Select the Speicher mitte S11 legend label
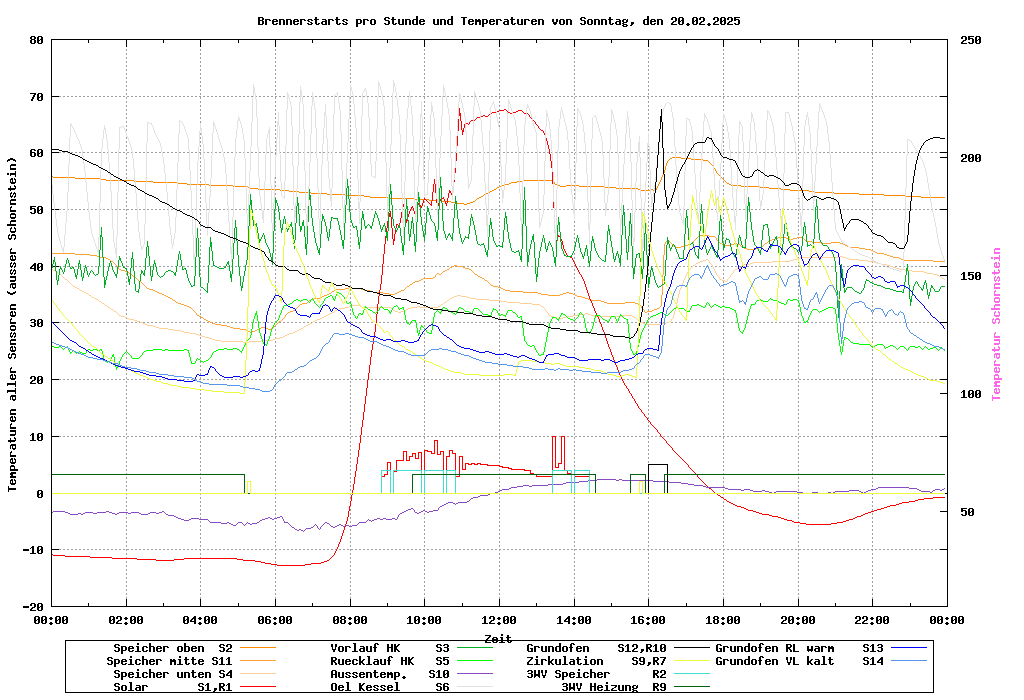This screenshot has height=700, width=1024. [169, 661]
